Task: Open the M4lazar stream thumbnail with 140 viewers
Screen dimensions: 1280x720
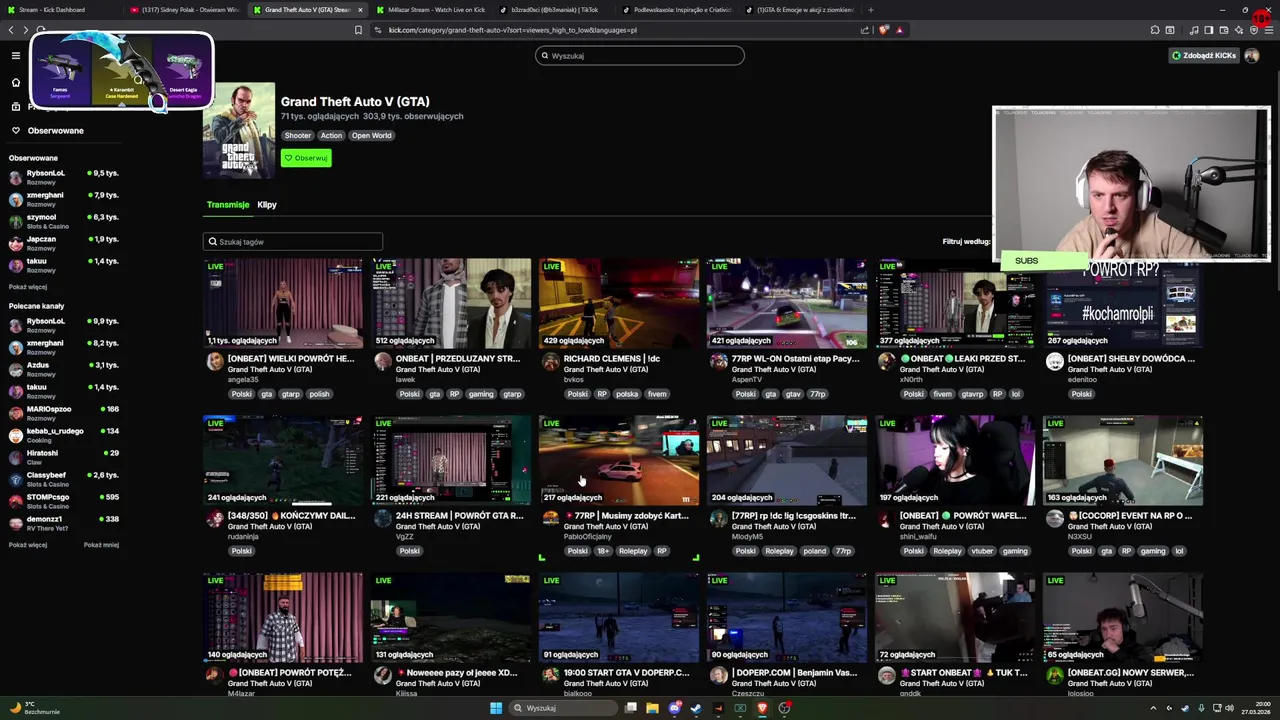Action: [x=283, y=617]
